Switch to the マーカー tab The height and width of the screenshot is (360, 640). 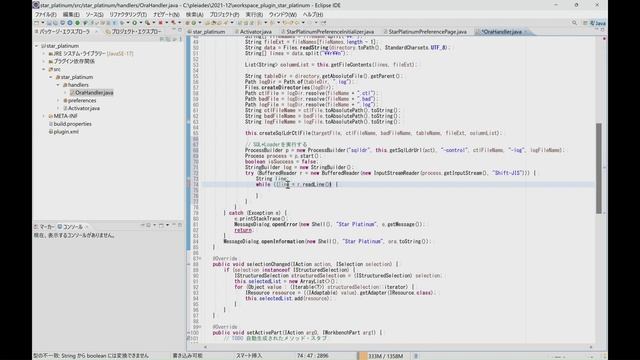pyautogui.click(x=44, y=227)
